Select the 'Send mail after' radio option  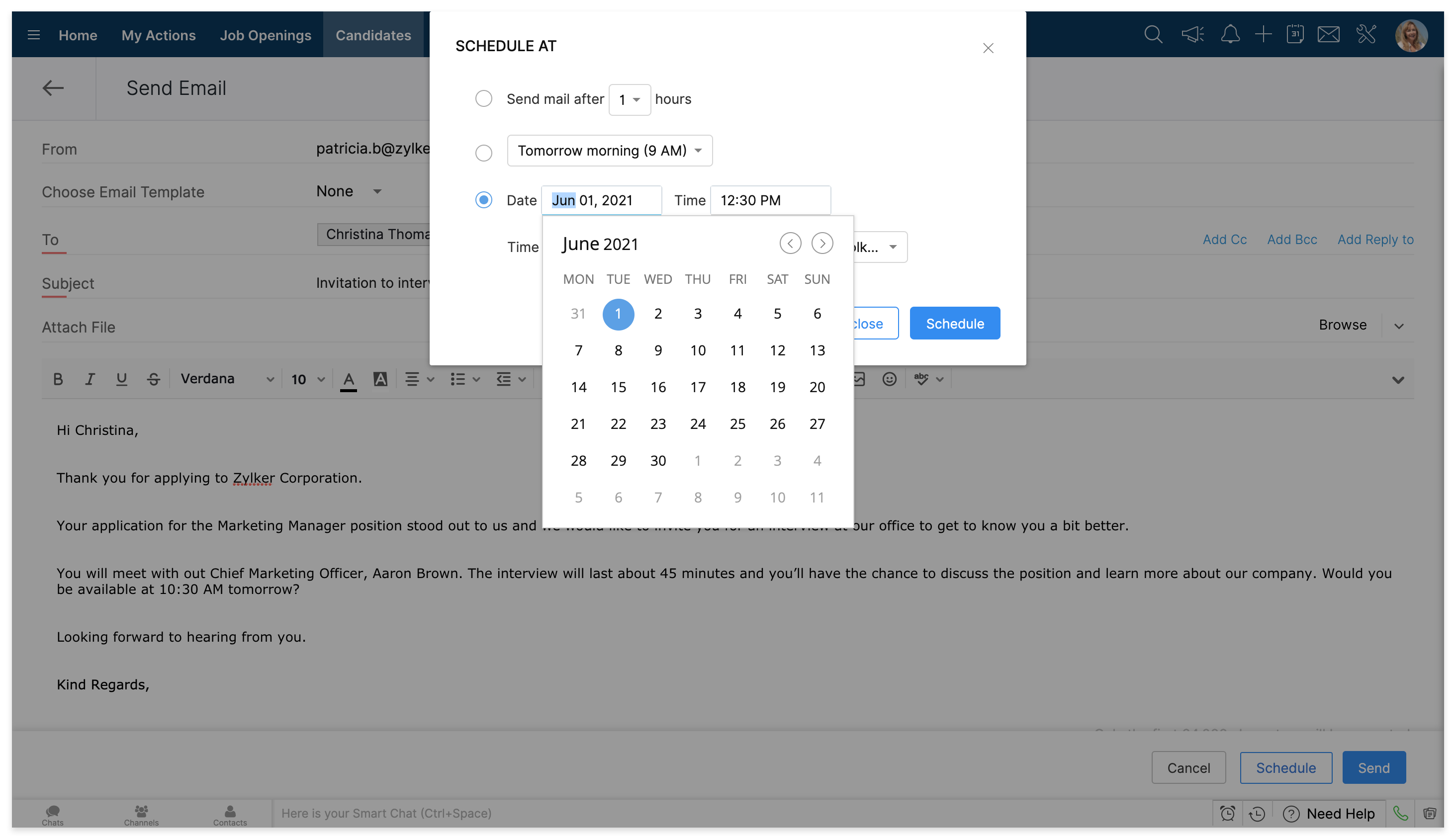(x=484, y=98)
